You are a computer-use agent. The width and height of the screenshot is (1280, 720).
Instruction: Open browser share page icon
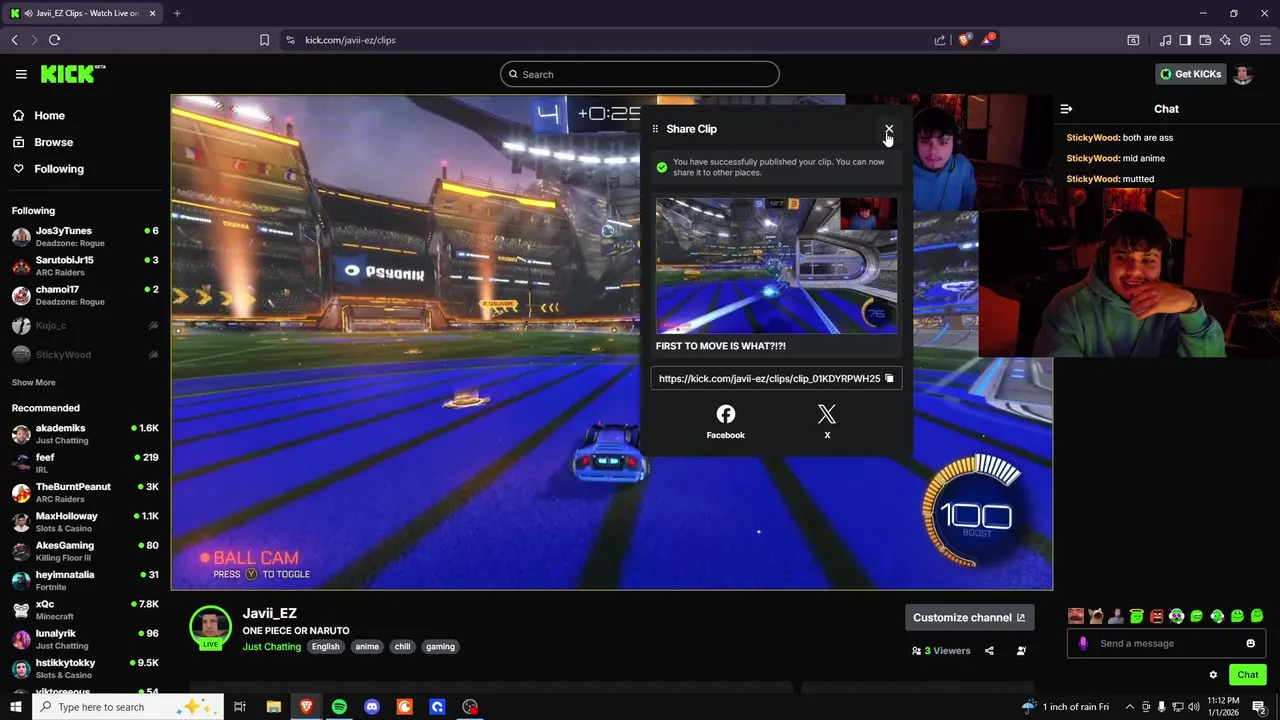pyautogui.click(x=940, y=40)
